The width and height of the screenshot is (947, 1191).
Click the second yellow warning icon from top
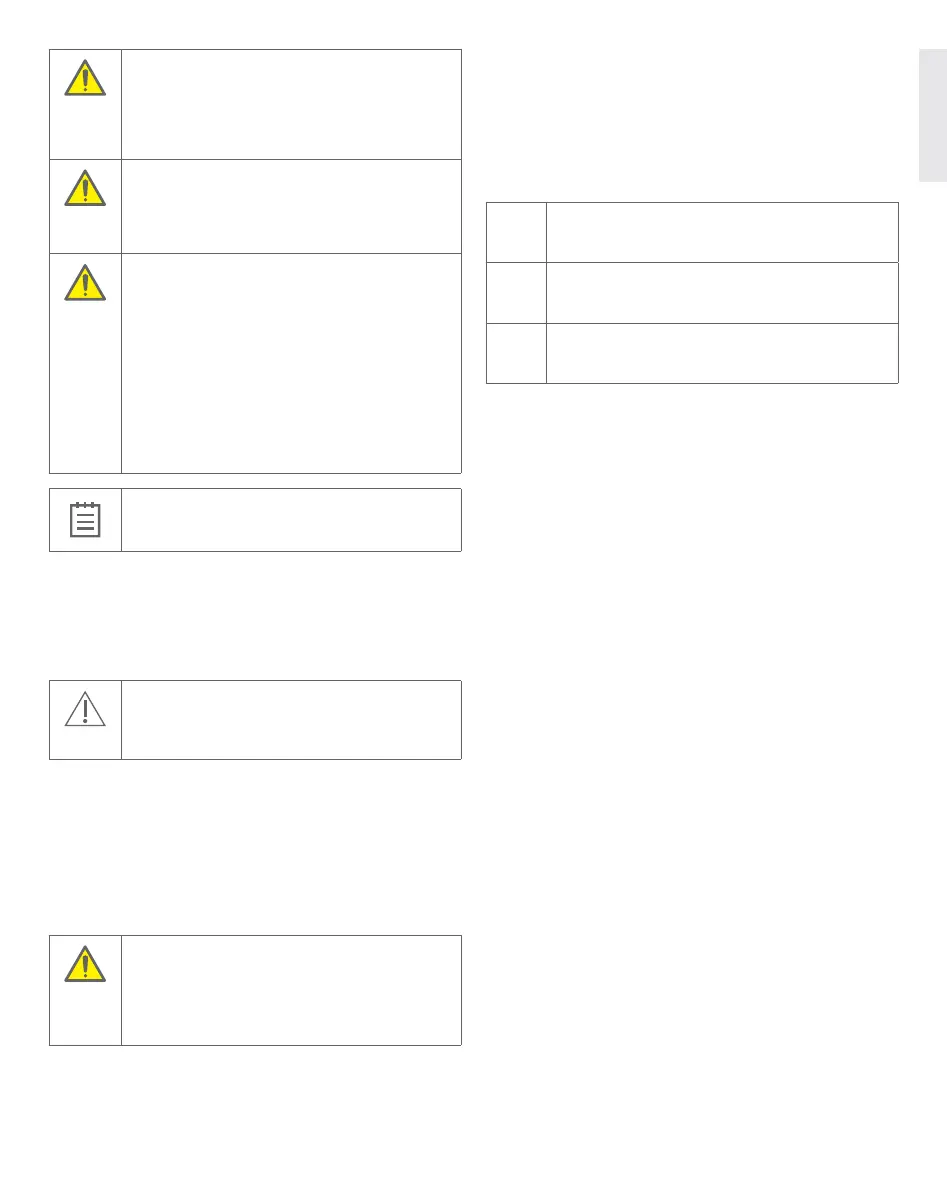85,186
